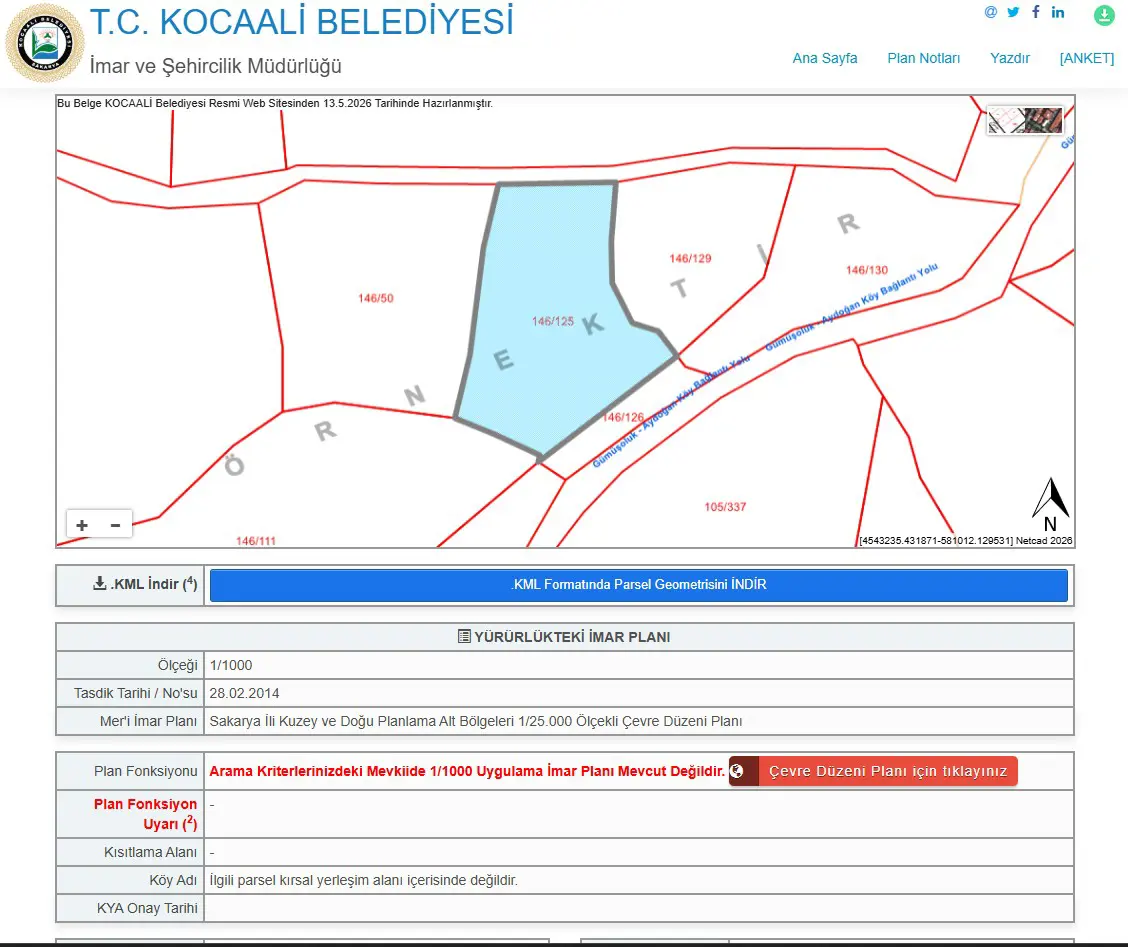1128x947 pixels.
Task: Click the scale value '1/1000'
Action: [231, 665]
